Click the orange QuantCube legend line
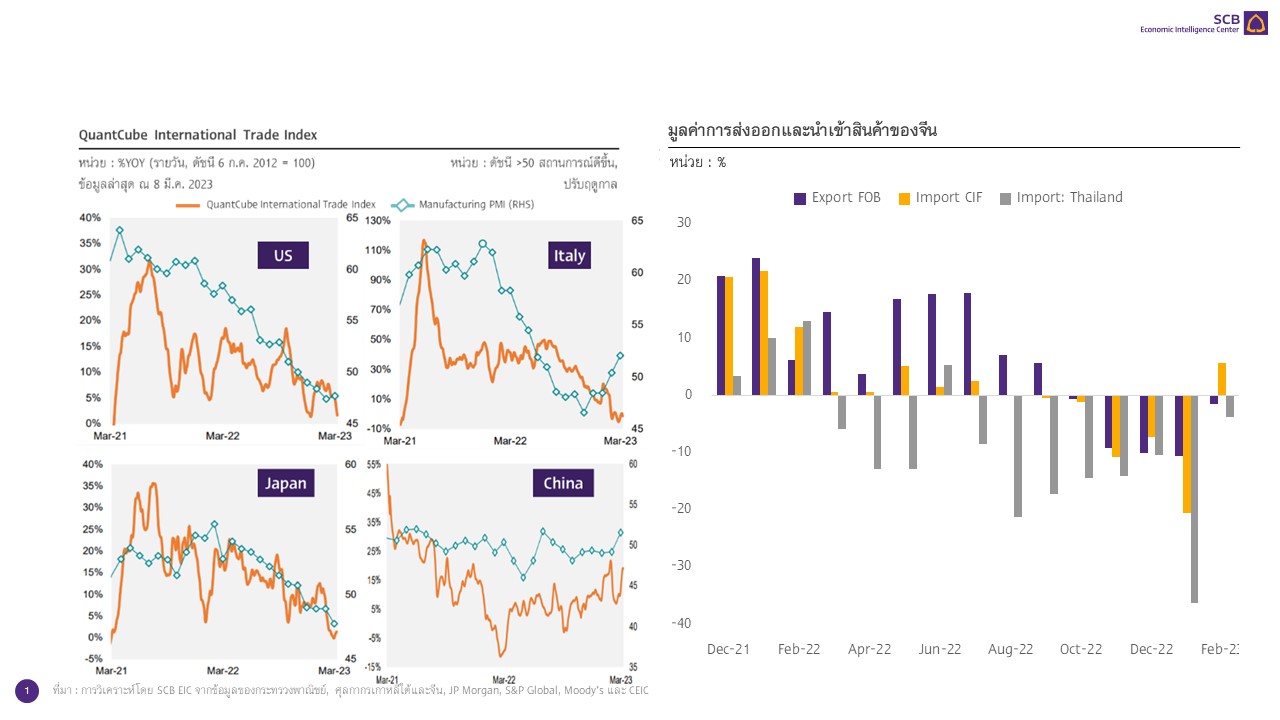This screenshot has height=720, width=1280. click(x=188, y=204)
